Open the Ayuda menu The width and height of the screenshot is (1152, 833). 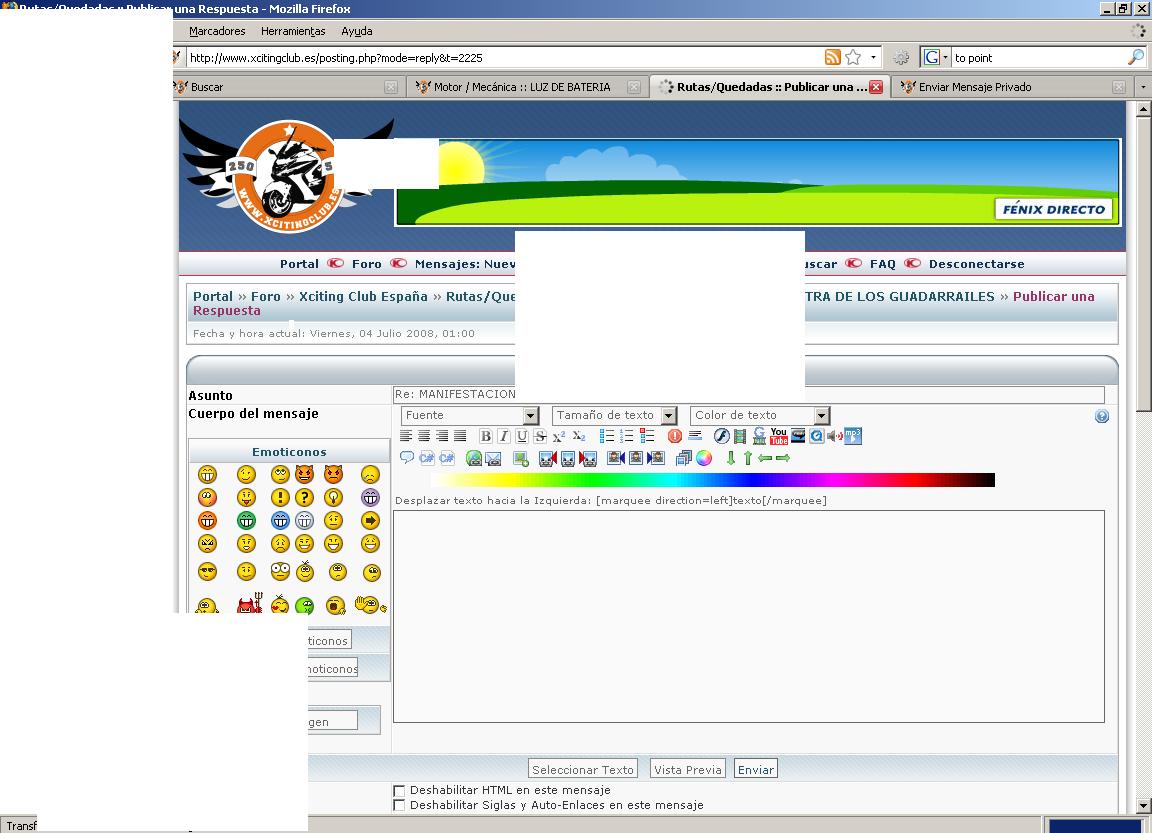point(356,31)
